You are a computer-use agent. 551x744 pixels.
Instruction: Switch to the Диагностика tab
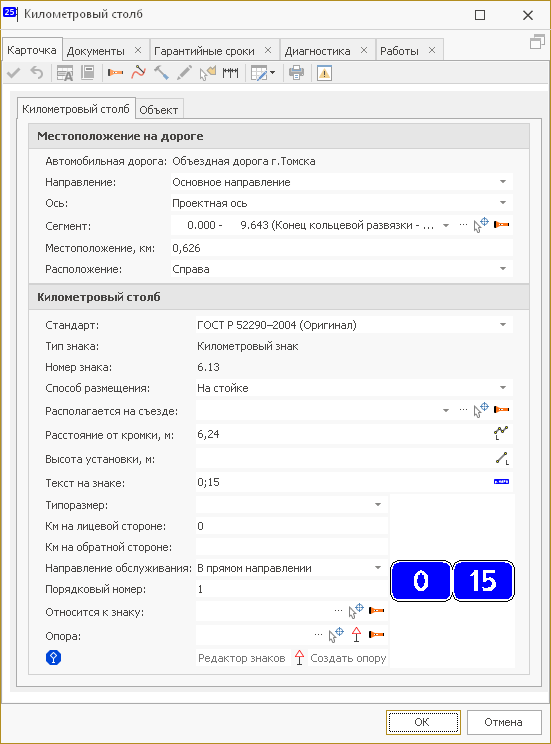317,51
